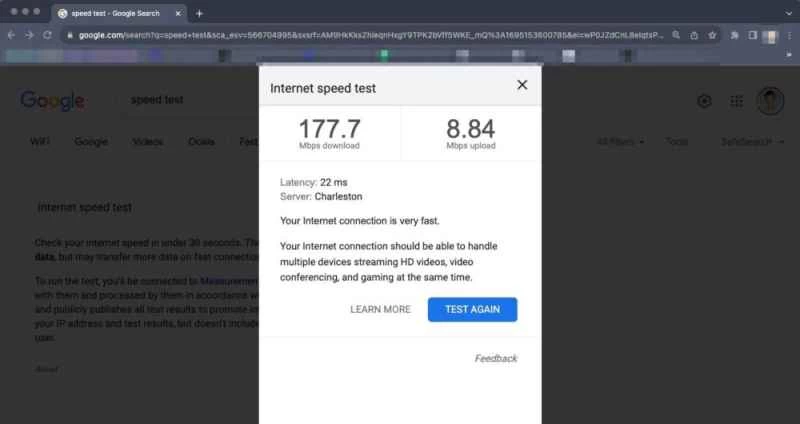Expand the All filters dropdown

tap(620, 142)
